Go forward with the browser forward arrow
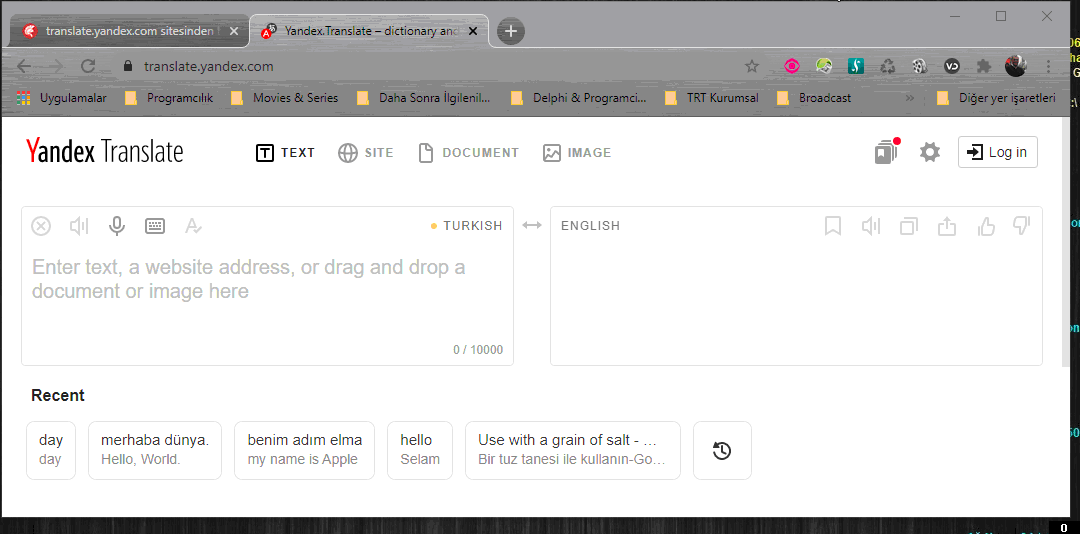 (x=56, y=66)
